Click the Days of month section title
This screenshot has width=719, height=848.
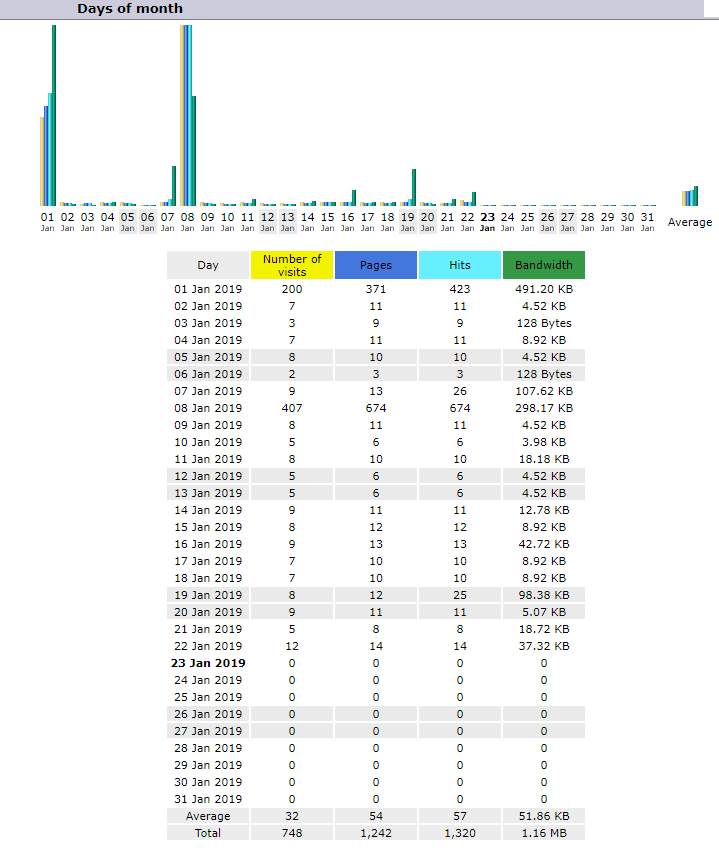[130, 8]
